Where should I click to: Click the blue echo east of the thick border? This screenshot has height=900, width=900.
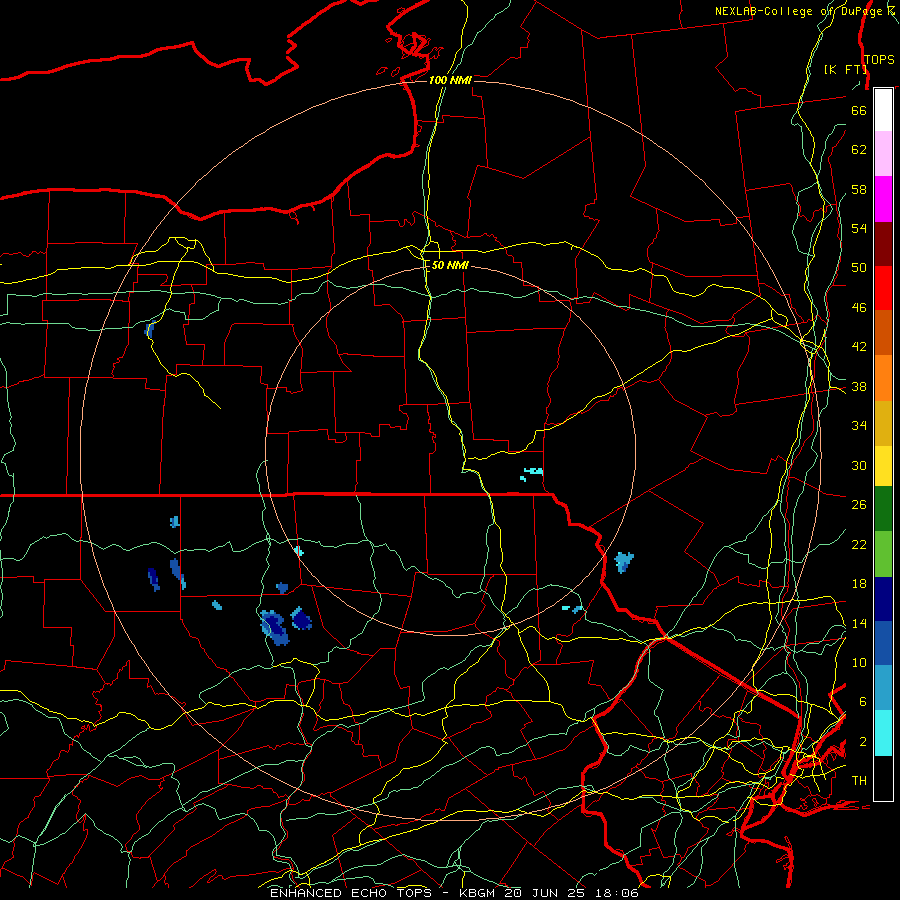[624, 561]
